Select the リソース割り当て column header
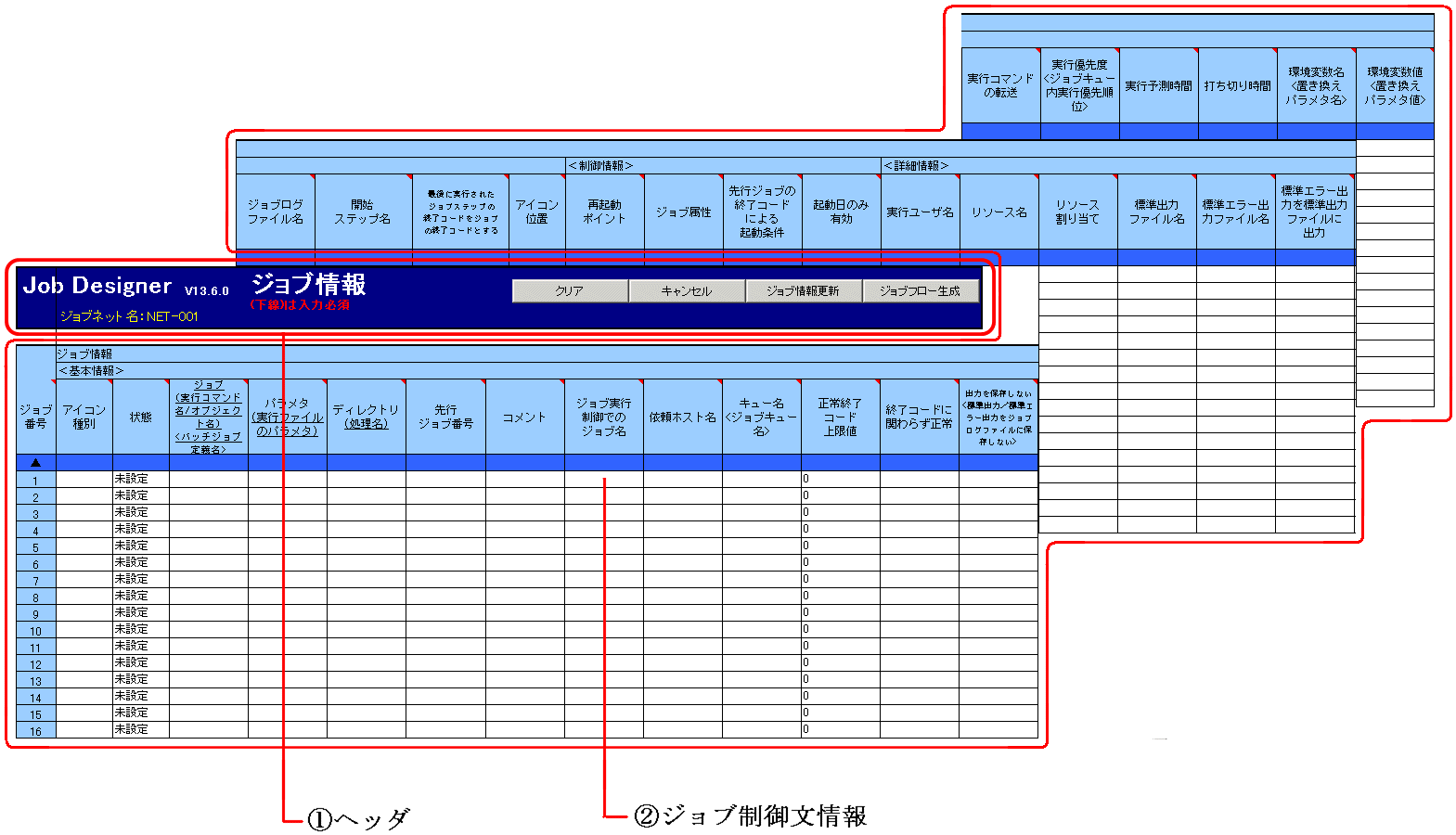Viewport: 1456px width, 835px height. coord(1078,212)
